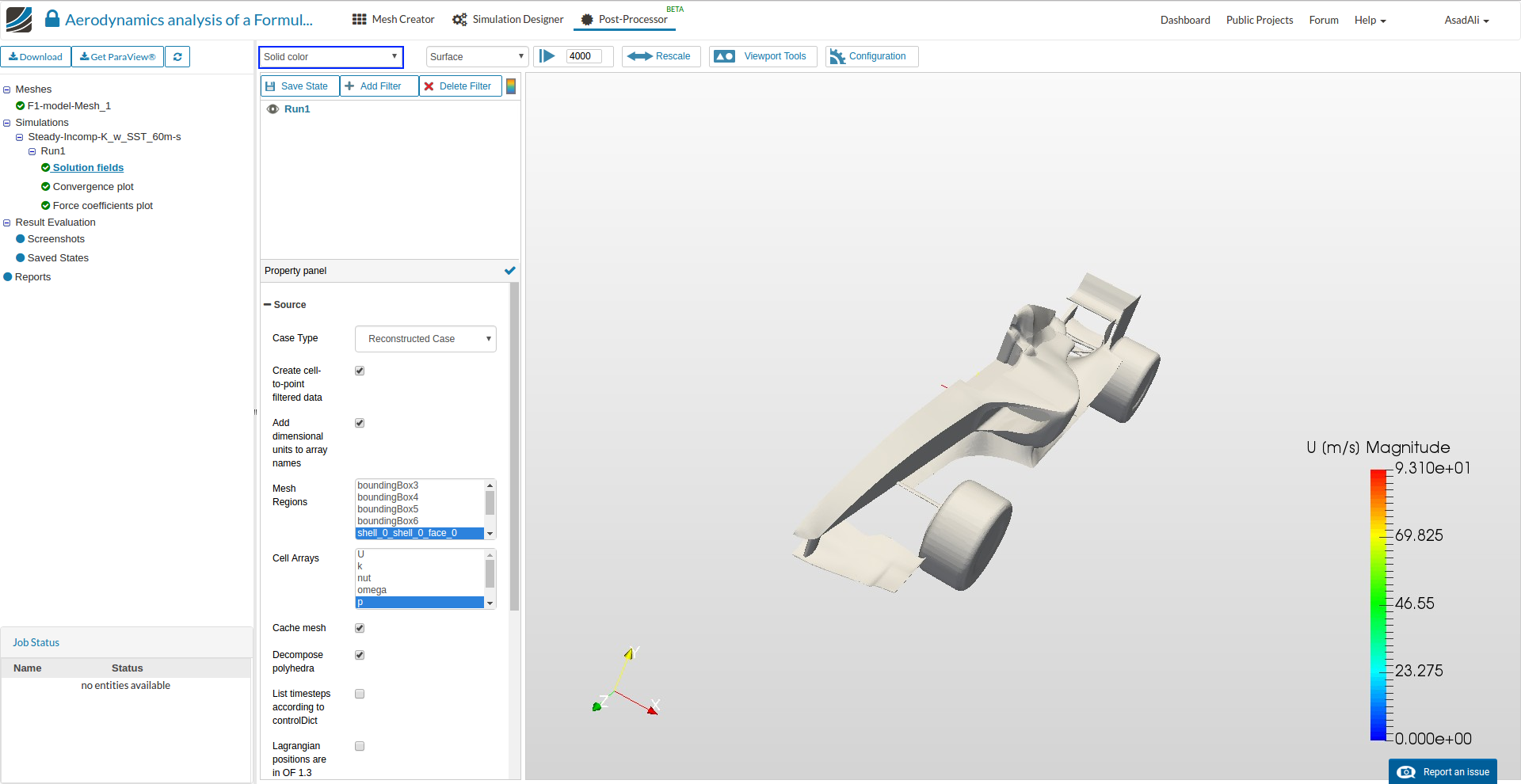Open the Surface representation dropdown
The height and width of the screenshot is (784, 1521).
(x=477, y=57)
